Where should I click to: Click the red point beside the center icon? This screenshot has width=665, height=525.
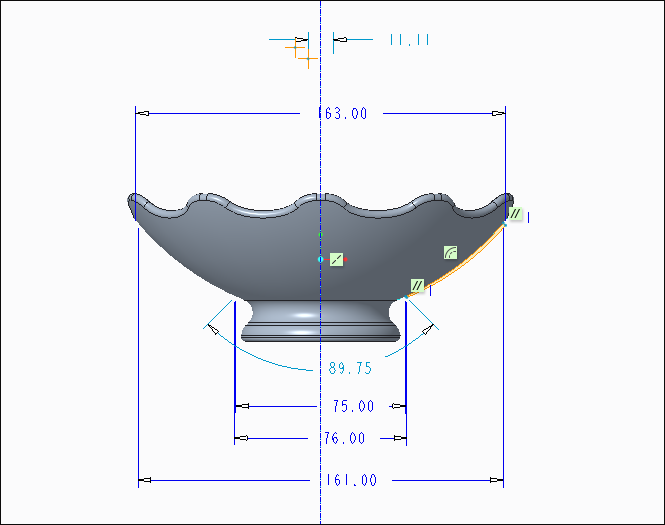(x=346, y=259)
